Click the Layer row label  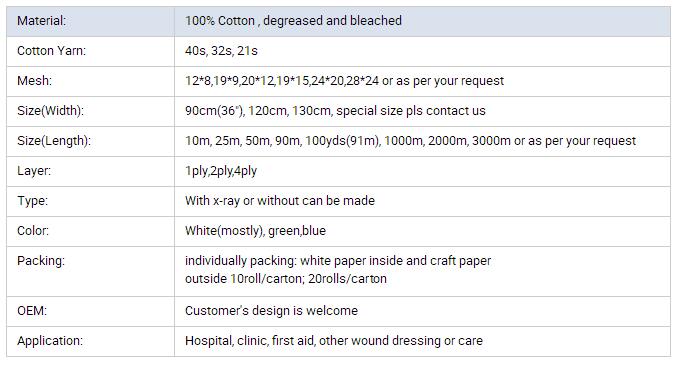(x=34, y=171)
